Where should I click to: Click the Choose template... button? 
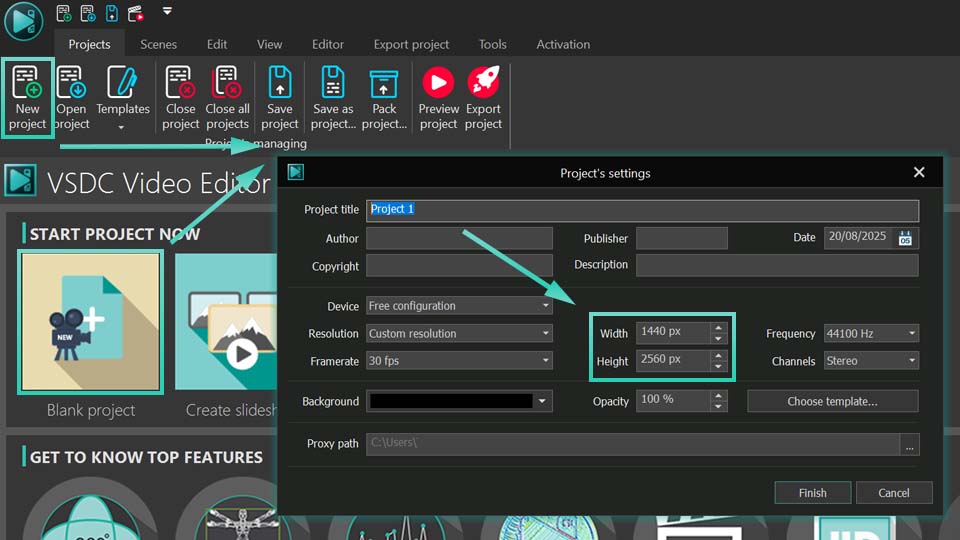point(832,401)
